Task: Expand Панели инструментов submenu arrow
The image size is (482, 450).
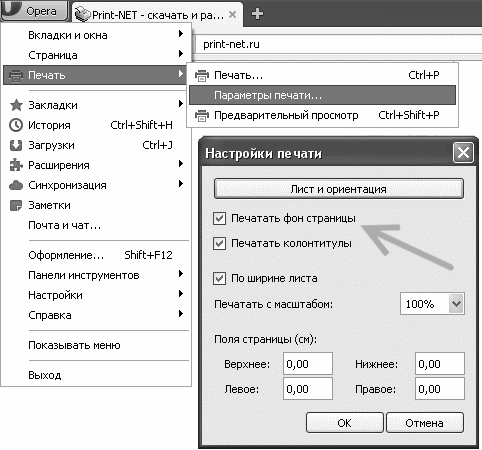Action: pos(180,274)
